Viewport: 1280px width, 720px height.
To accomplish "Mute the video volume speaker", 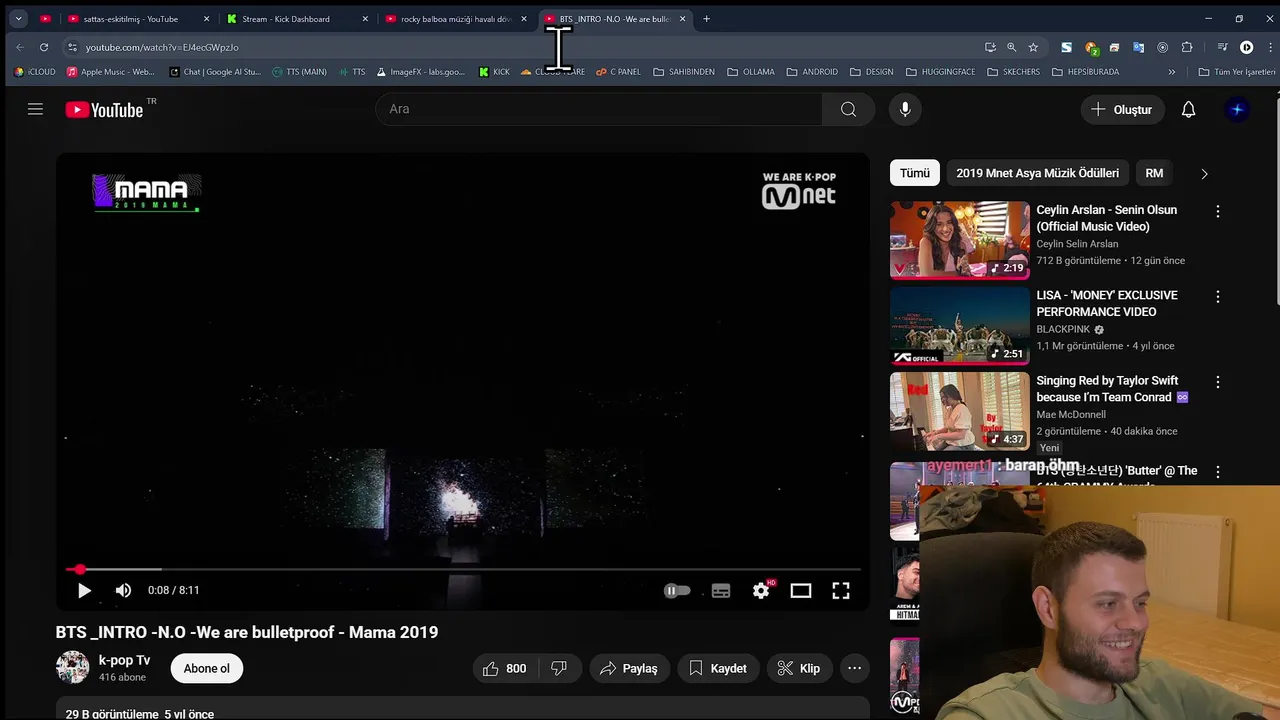I will 123,591.
